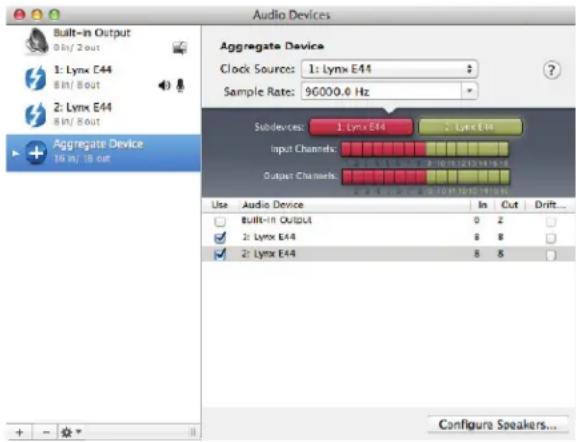
Task: Expand the Aggregate Device disclosure triangle
Action: point(15,153)
